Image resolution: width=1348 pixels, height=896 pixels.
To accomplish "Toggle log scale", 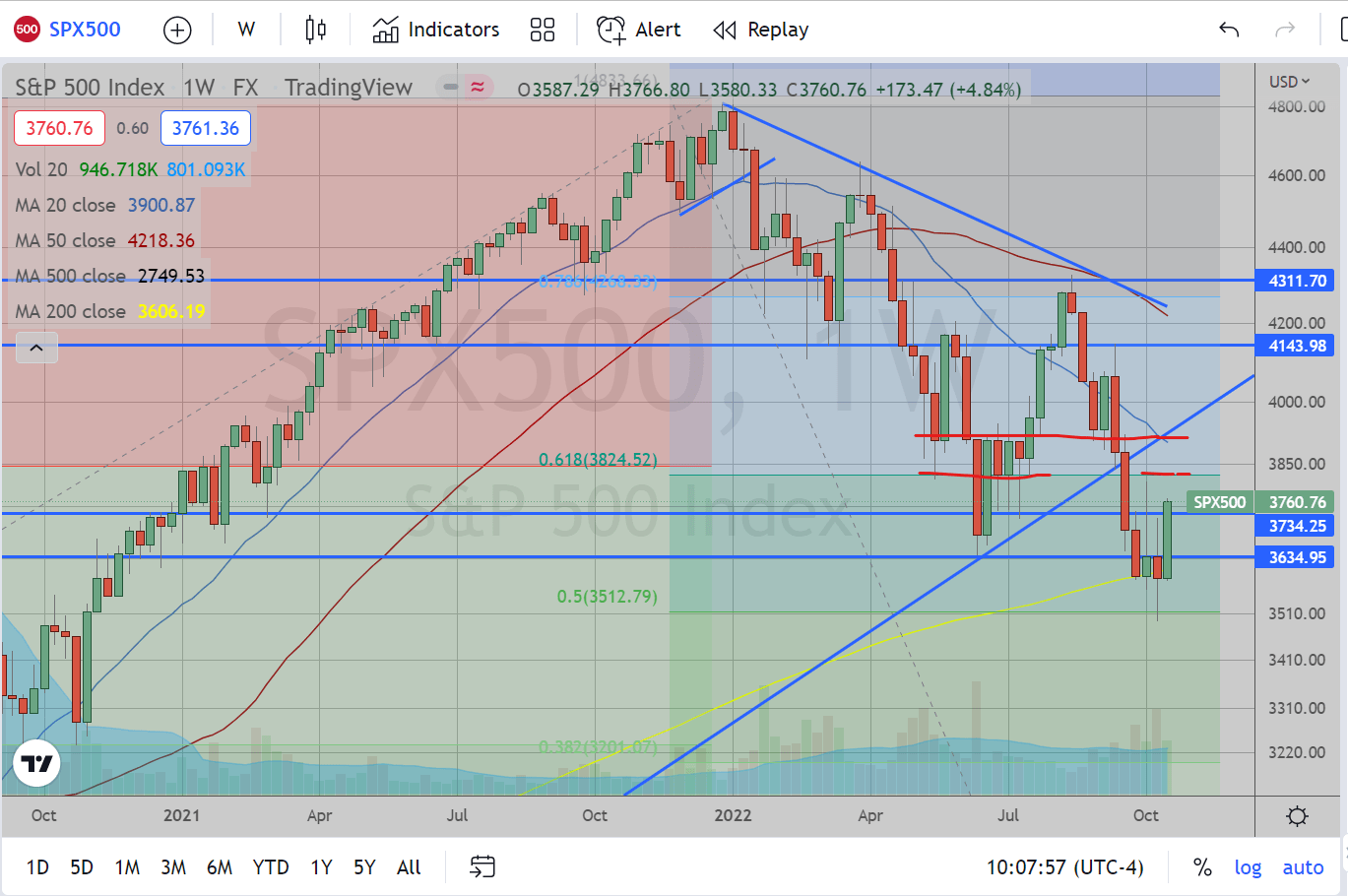I will (x=1248, y=867).
